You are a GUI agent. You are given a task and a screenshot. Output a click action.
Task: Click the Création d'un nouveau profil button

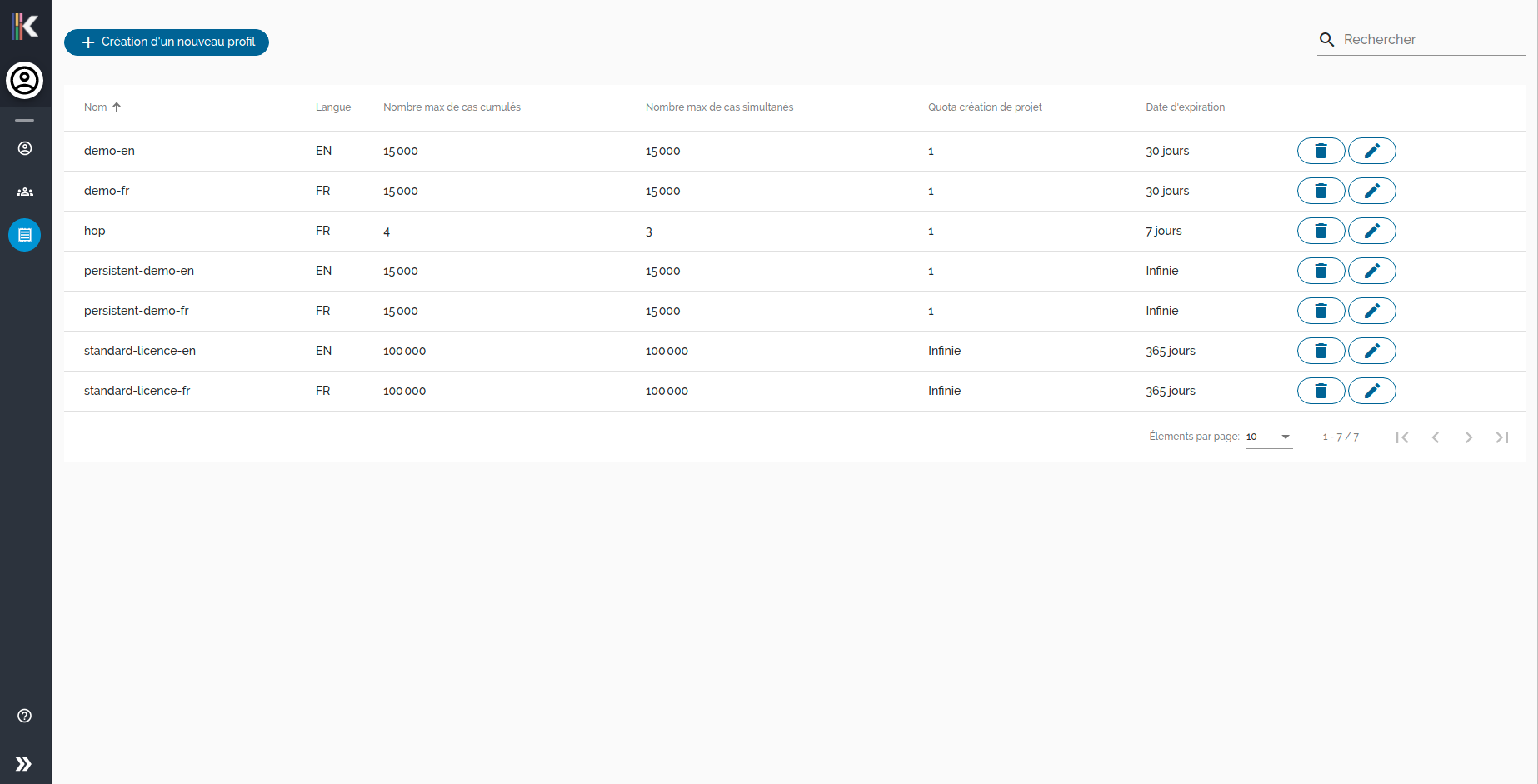[x=167, y=42]
